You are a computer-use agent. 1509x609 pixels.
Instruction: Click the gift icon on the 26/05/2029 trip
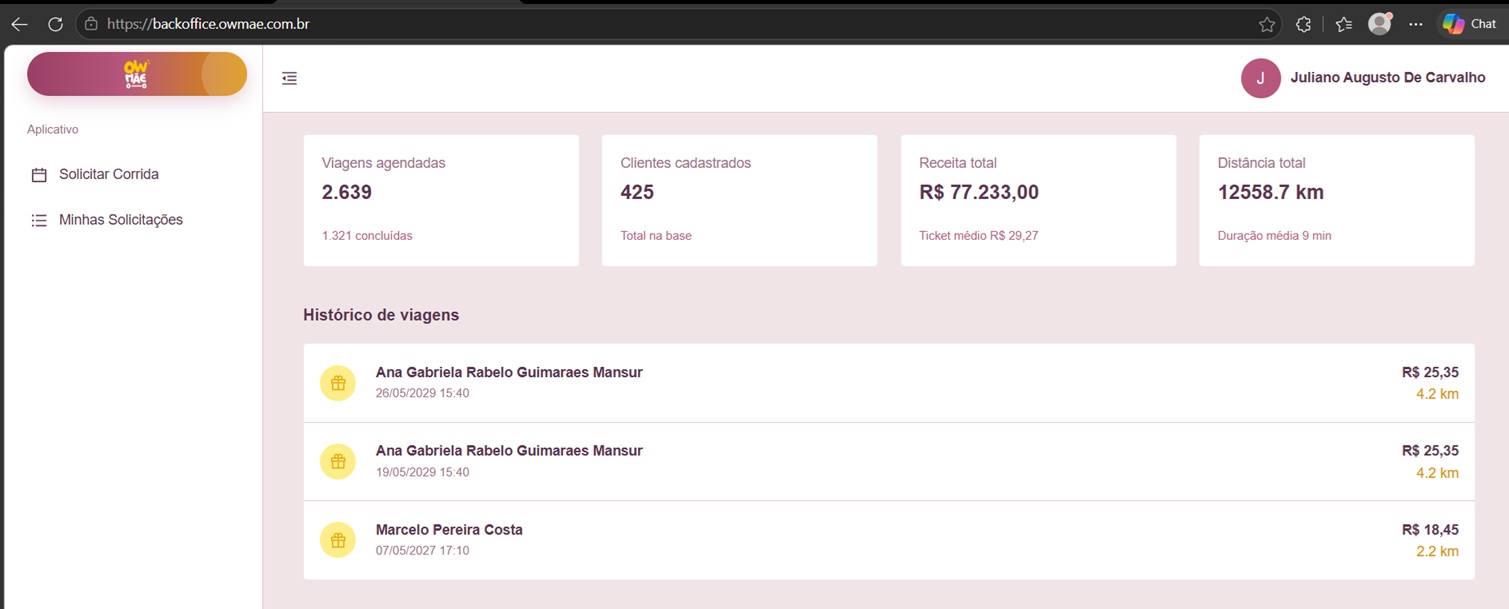pyautogui.click(x=338, y=383)
